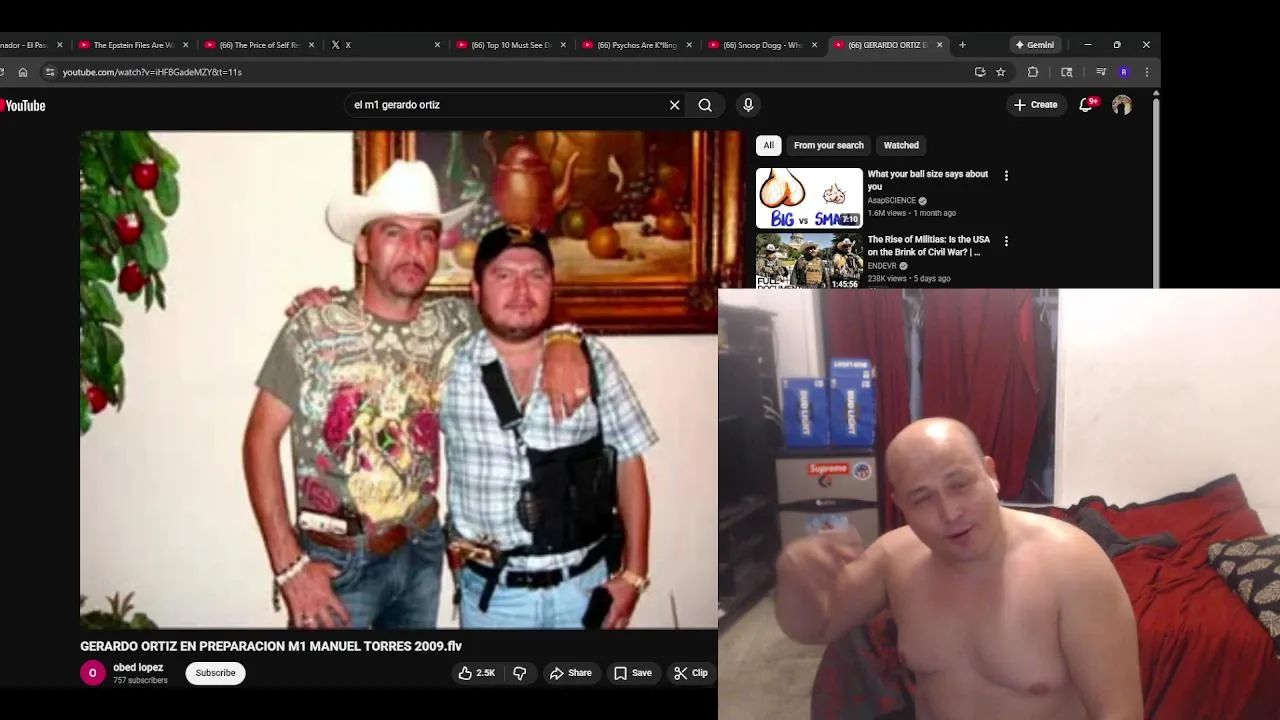1280x720 pixels.
Task: Open the Chrome three-dot menu
Action: coord(1147,72)
